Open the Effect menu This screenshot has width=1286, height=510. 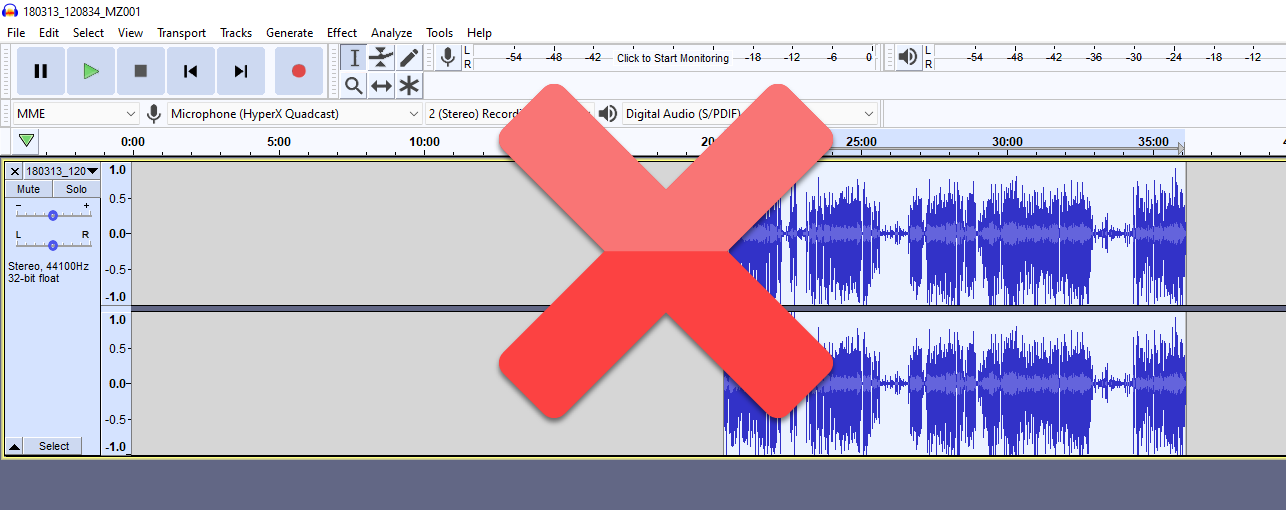(342, 33)
